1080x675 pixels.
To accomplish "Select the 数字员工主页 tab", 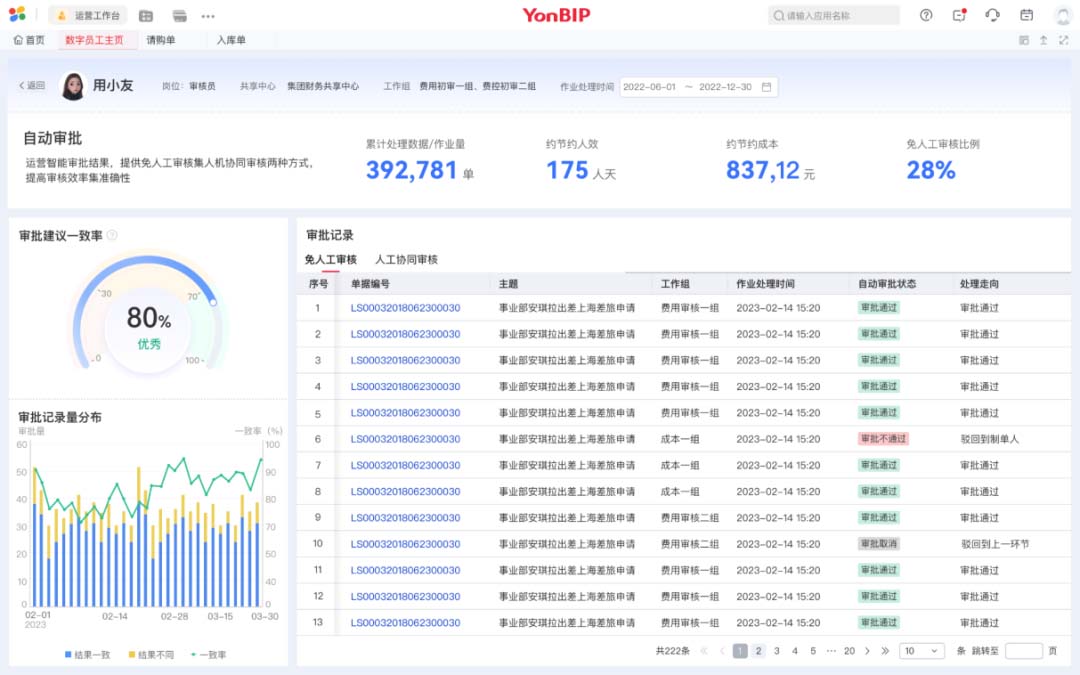I will coord(94,40).
